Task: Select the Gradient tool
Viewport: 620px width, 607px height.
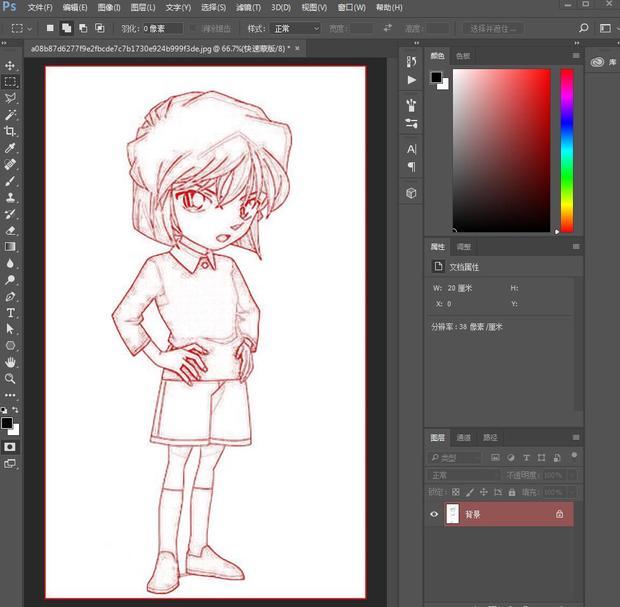Action: click(10, 247)
